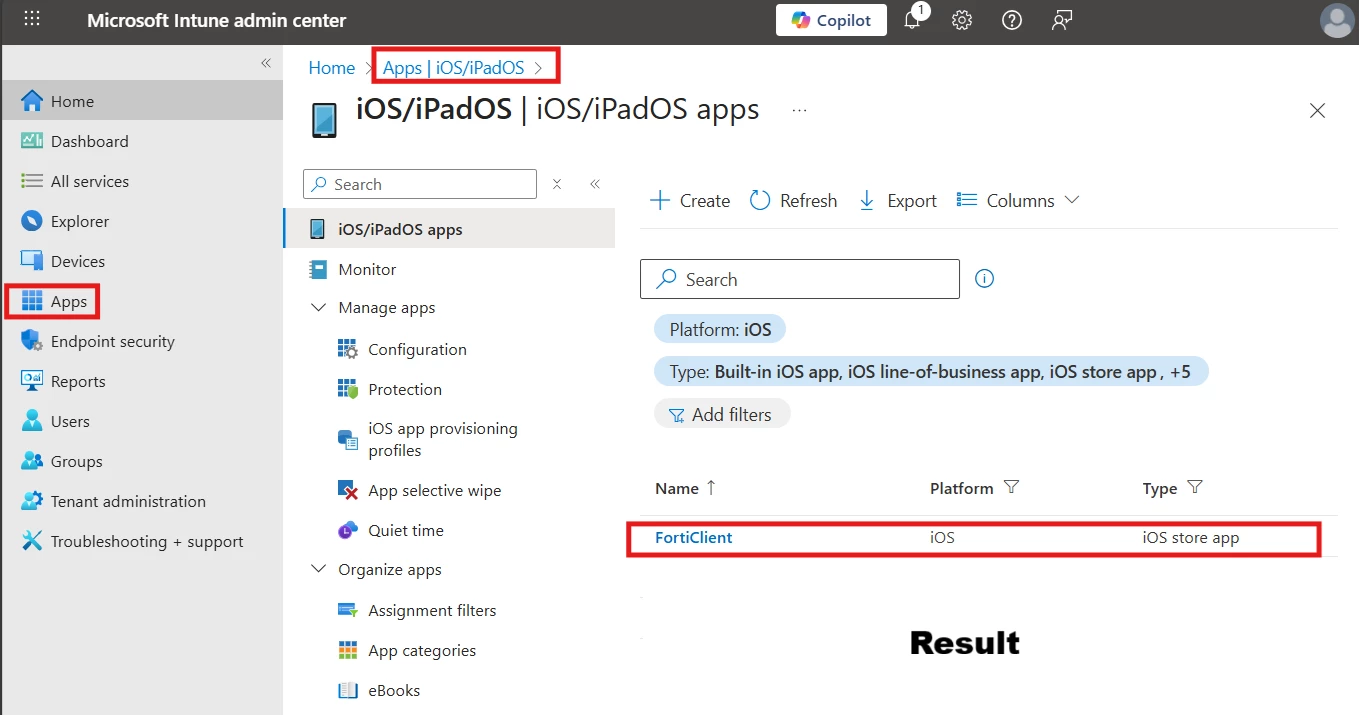Viewport: 1360px width, 715px height.
Task: Open Dashboard from the sidebar
Action: pyautogui.click(x=90, y=141)
